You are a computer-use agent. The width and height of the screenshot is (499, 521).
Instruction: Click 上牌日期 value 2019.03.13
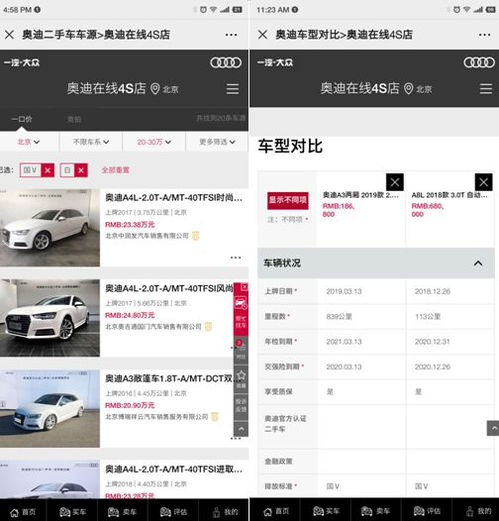pyautogui.click(x=344, y=292)
